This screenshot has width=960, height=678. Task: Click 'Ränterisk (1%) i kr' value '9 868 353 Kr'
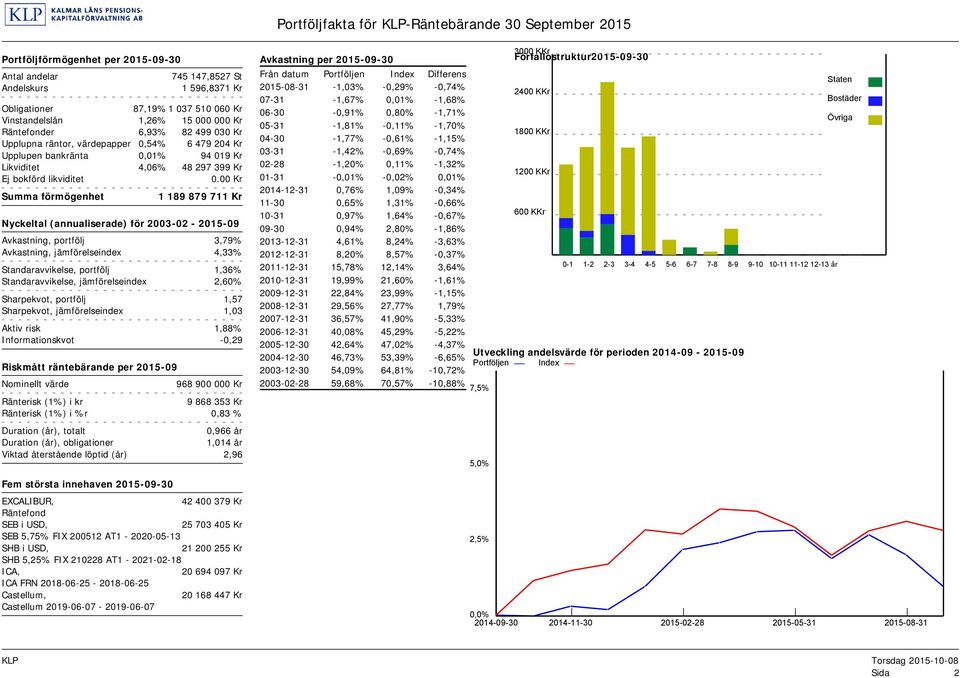[214, 402]
